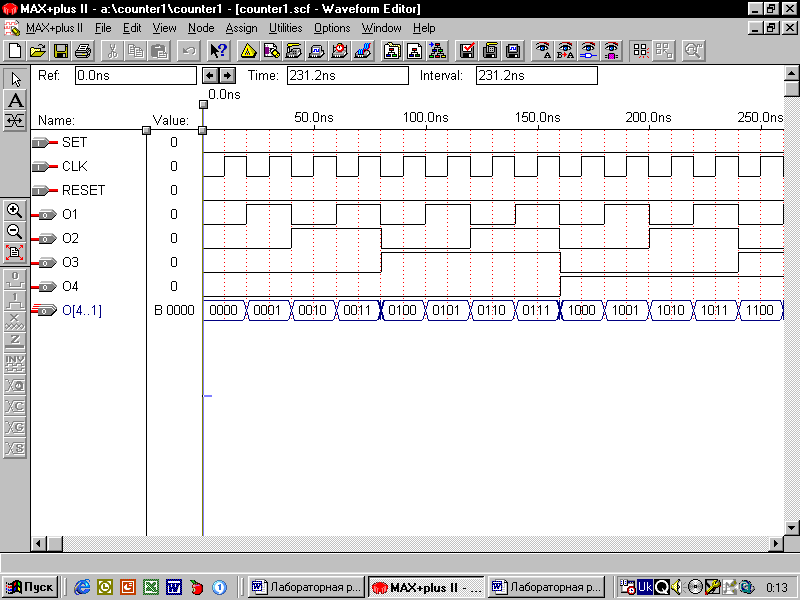Click the Save diskette icon in toolbar
Image resolution: width=800 pixels, height=600 pixels.
(x=61, y=50)
